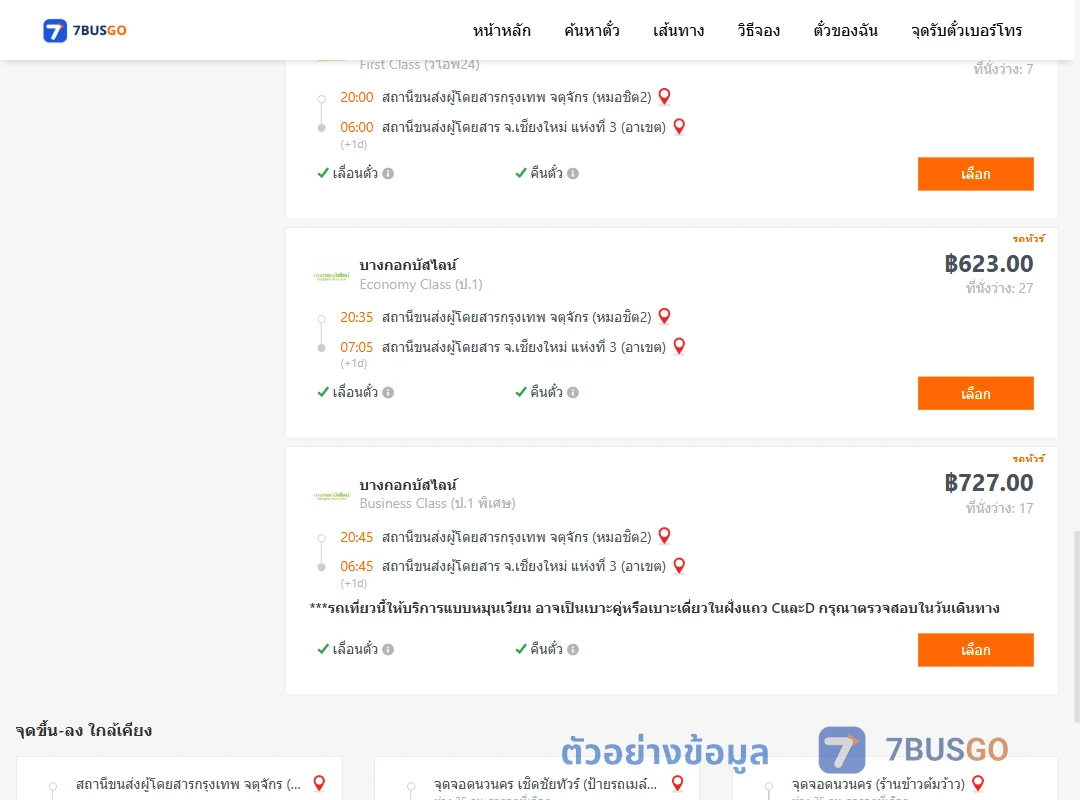Click the ฿727.00 price text
The image size is (1080, 800).
coord(988,482)
